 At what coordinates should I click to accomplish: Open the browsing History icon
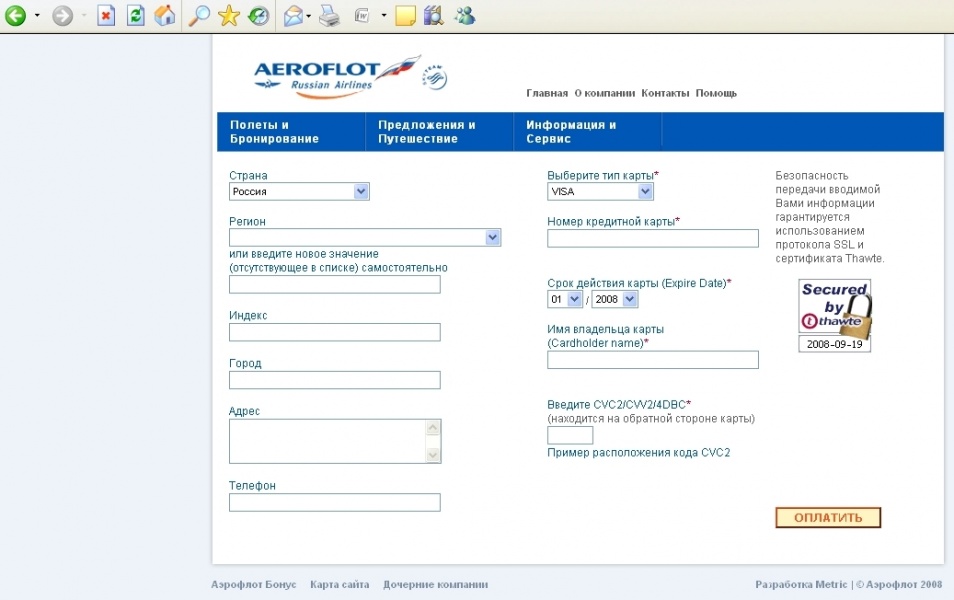pos(258,16)
